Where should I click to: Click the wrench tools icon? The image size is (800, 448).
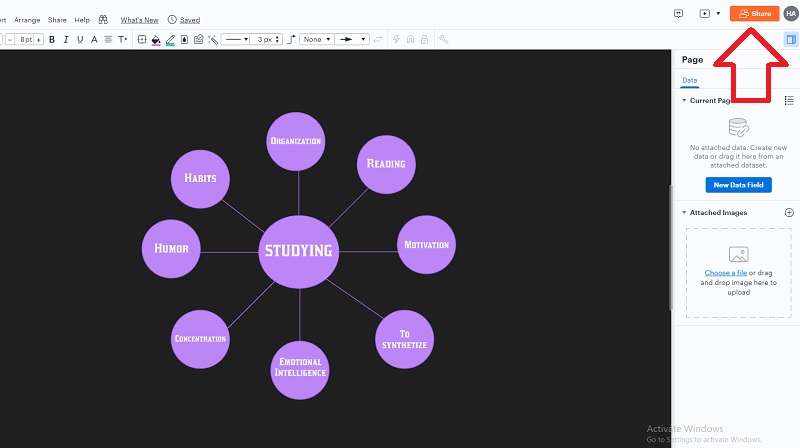tap(444, 39)
